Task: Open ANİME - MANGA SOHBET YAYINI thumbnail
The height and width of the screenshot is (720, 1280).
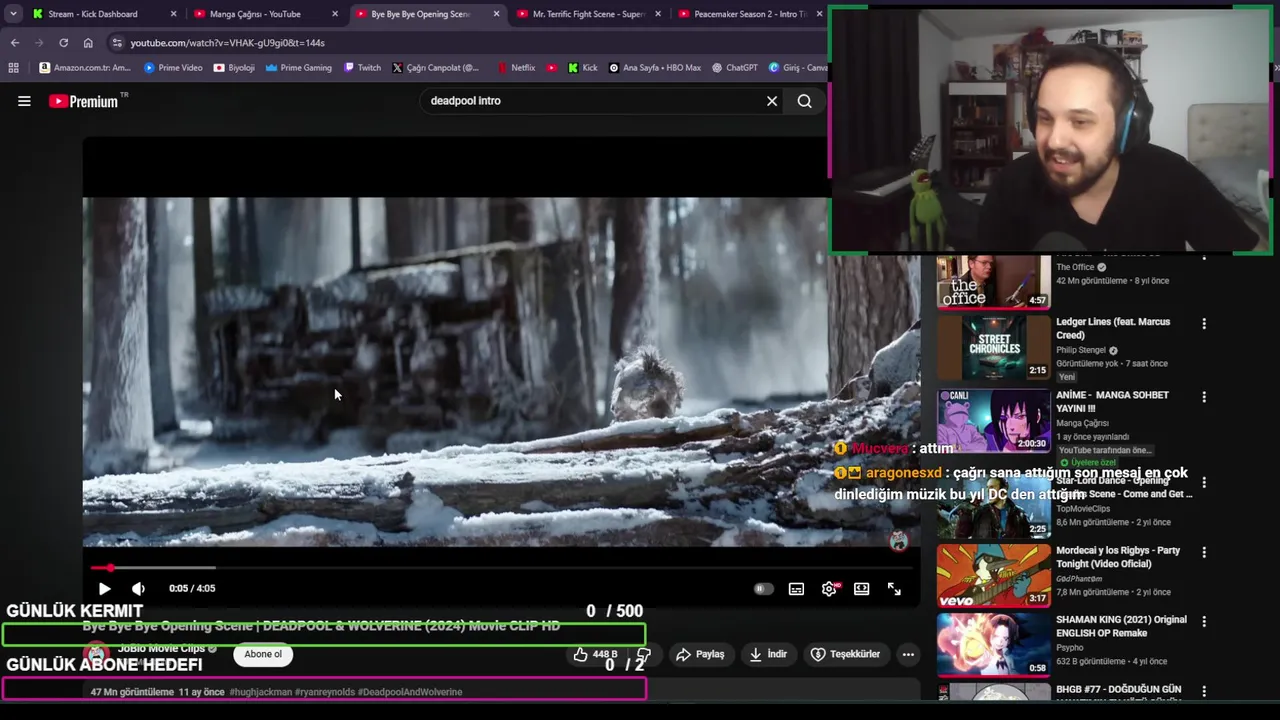Action: point(993,420)
